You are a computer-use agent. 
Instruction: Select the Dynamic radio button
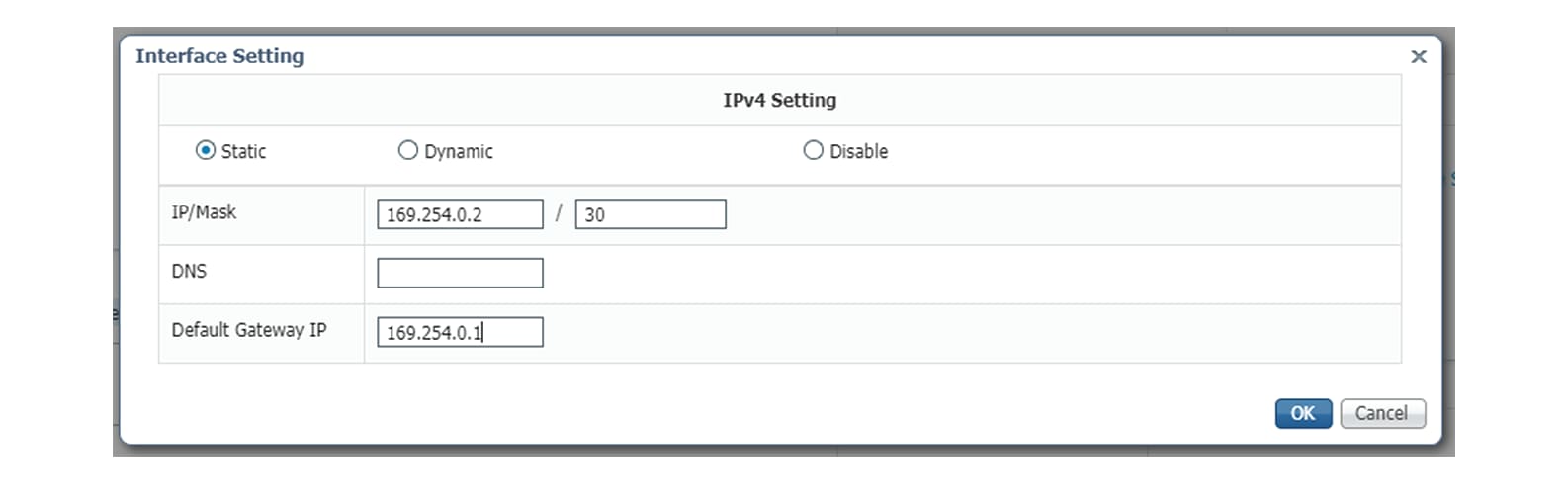click(x=407, y=150)
